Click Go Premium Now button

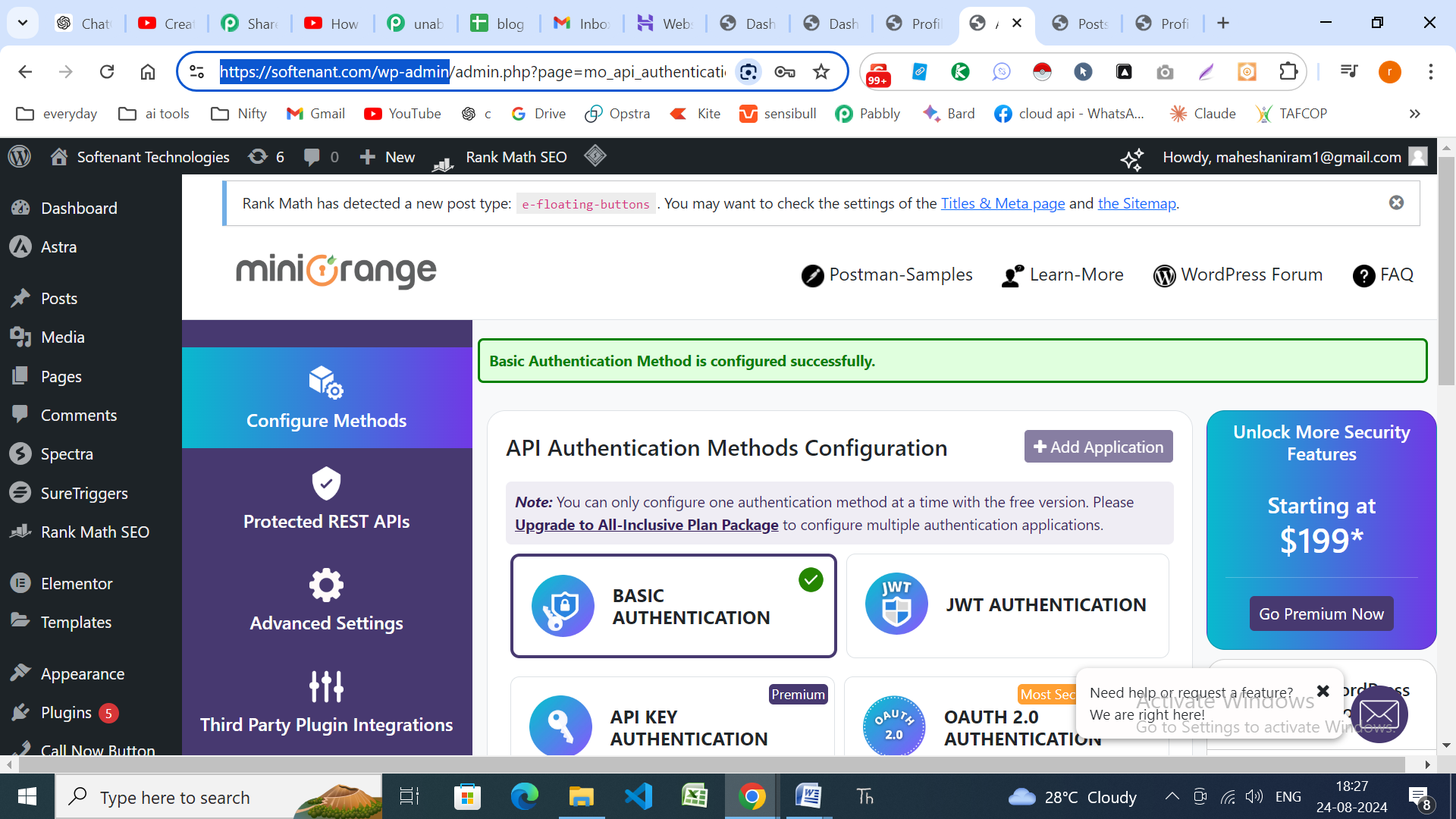point(1321,613)
